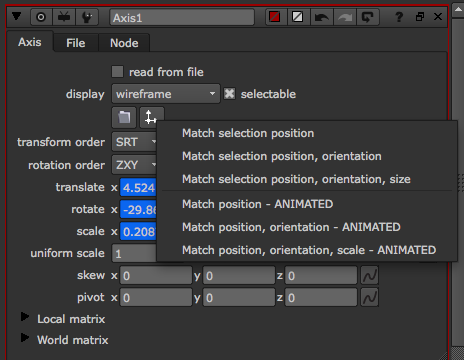
Task: Choose Match selection position
Action: [248, 133]
